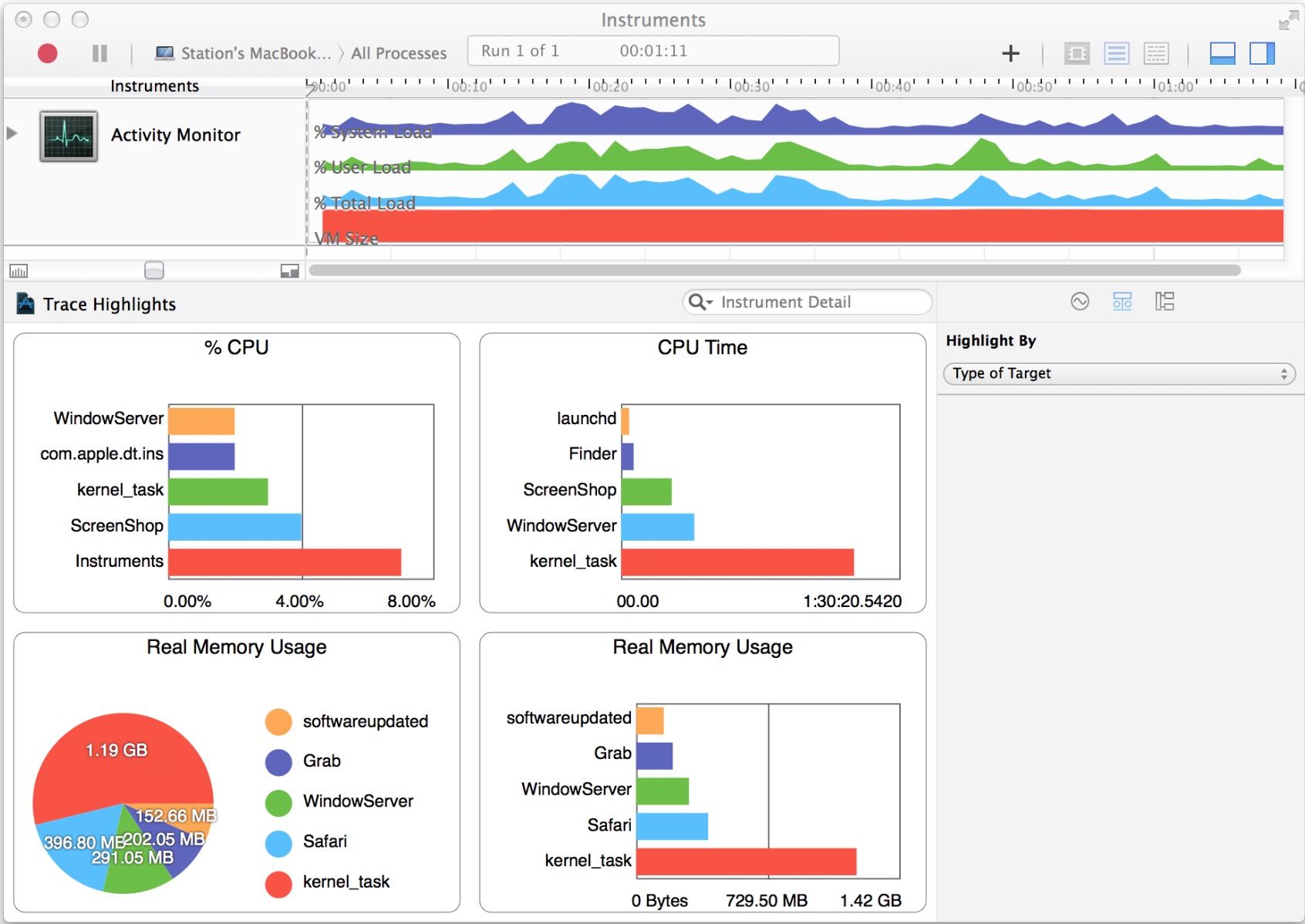Click the 00:30 mark on the timeline ruler

pyautogui.click(x=751, y=87)
